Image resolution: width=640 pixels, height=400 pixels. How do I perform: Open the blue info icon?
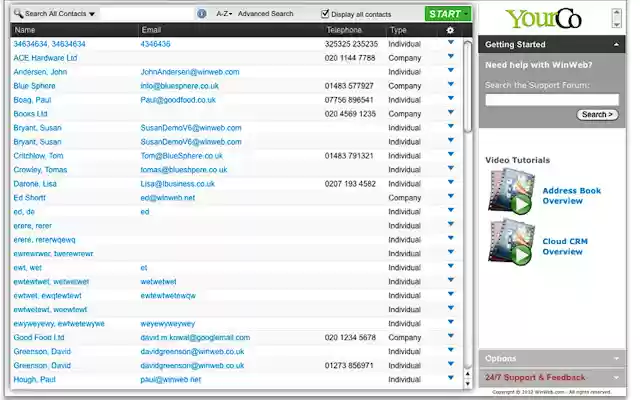[x=202, y=14]
